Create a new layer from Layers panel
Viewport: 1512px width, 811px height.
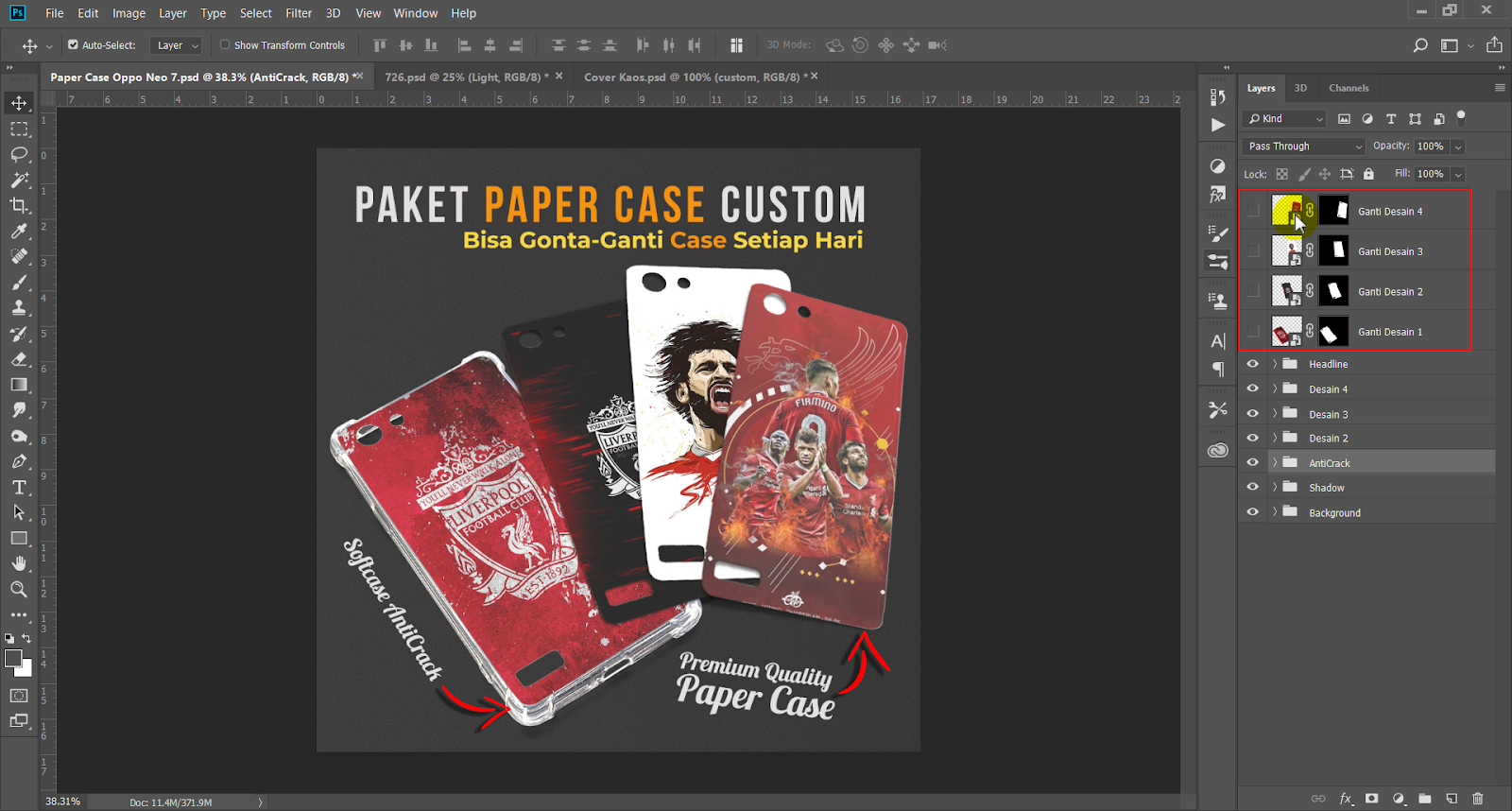pyautogui.click(x=1452, y=799)
